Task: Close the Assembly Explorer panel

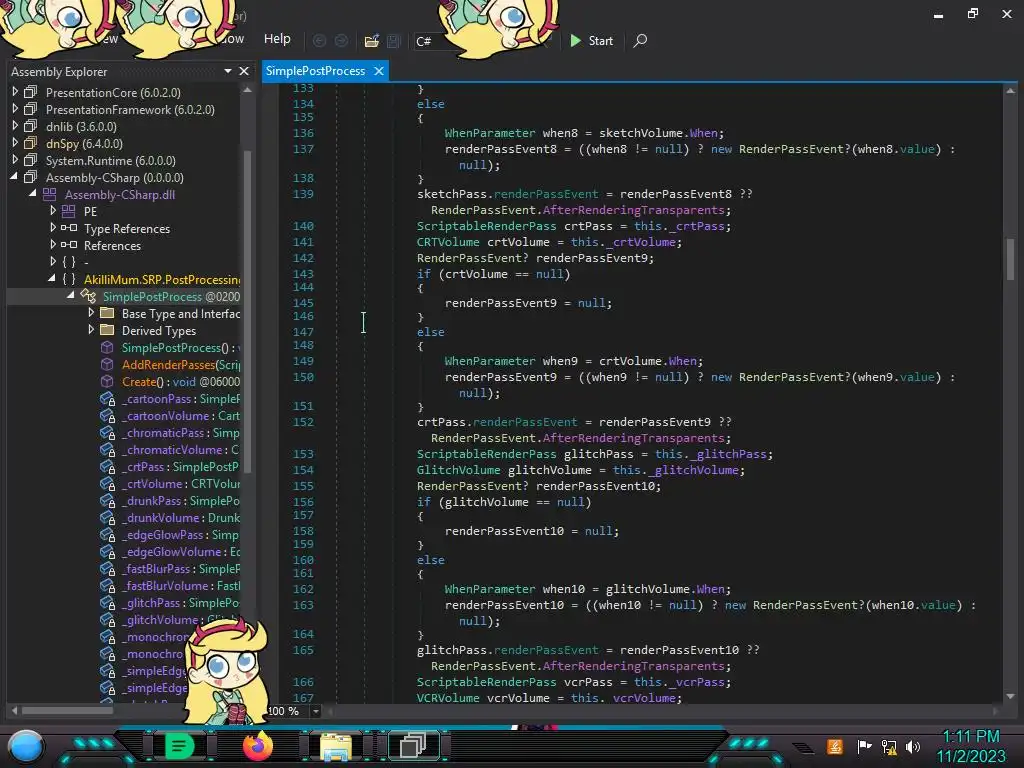Action: click(x=244, y=71)
